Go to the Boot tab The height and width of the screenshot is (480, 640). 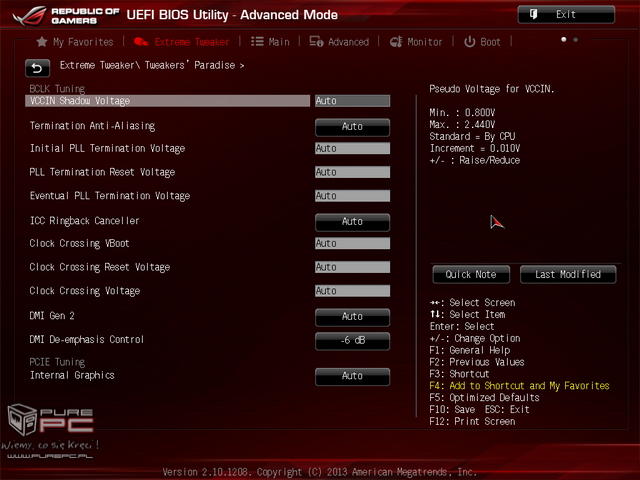[x=482, y=42]
